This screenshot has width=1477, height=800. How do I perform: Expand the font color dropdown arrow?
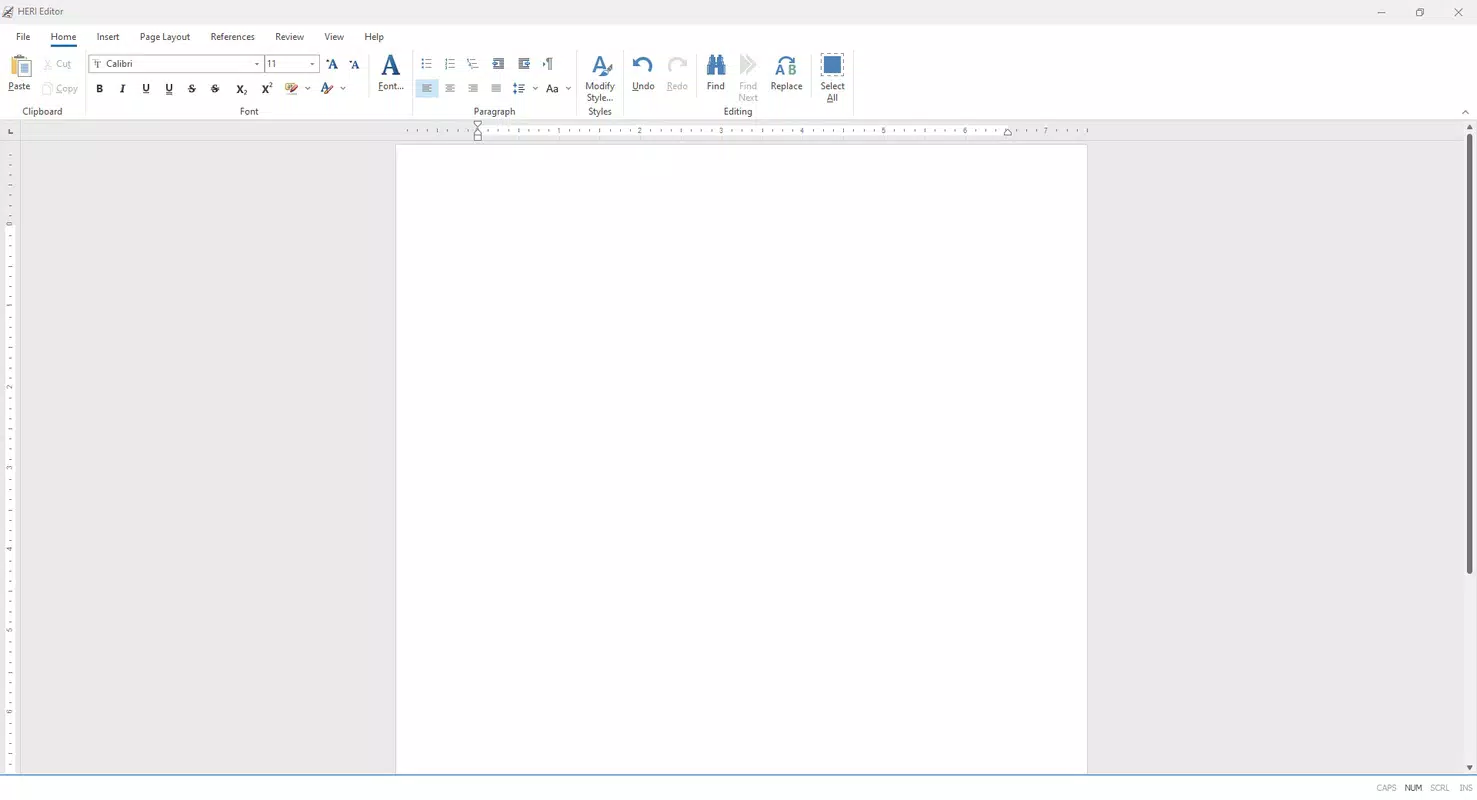point(343,89)
